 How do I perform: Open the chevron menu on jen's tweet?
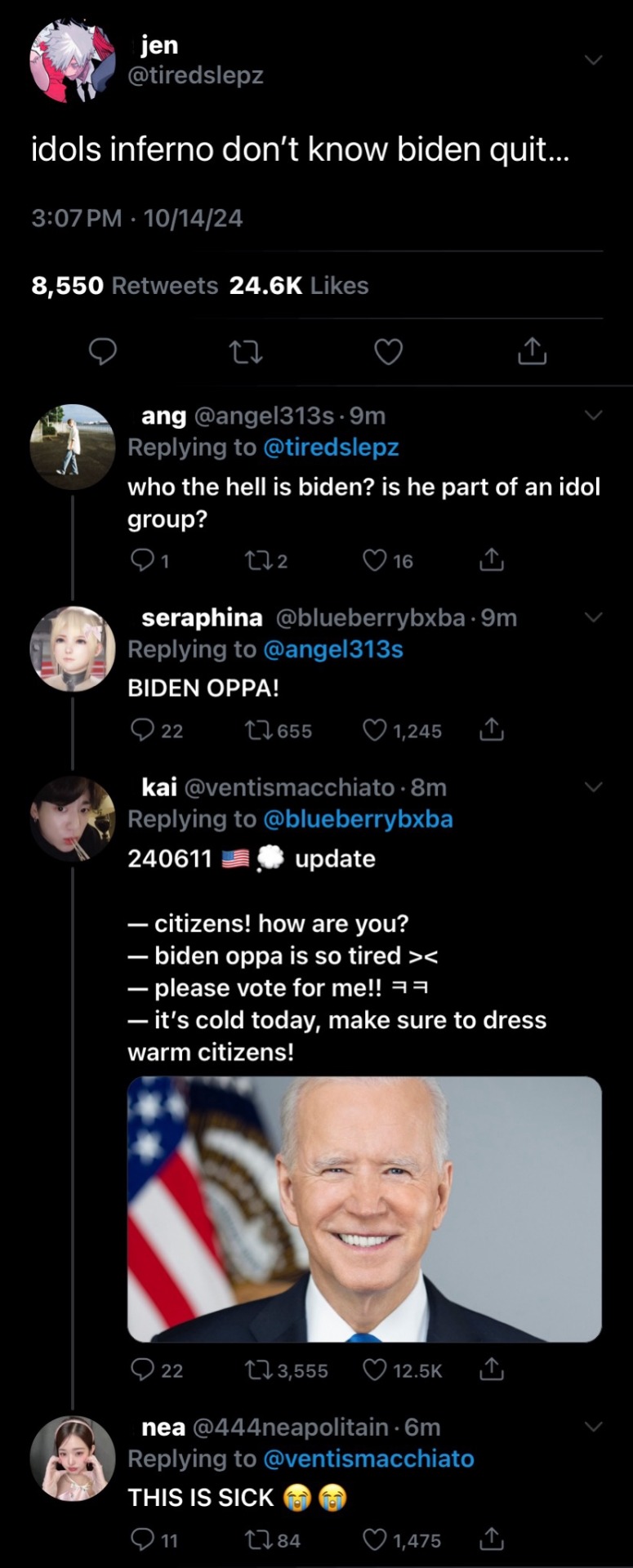click(594, 60)
